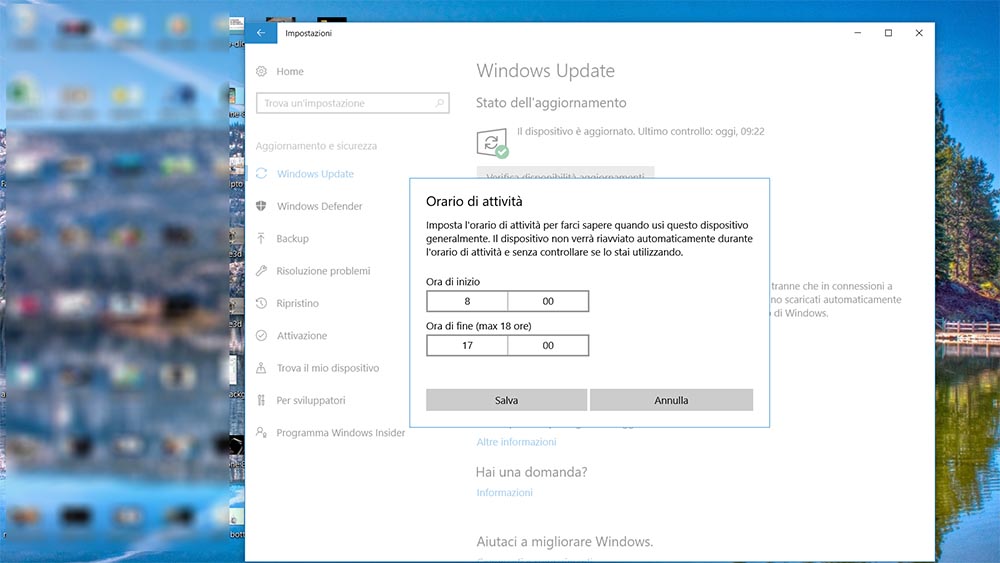Click the Ora di inizio label
Viewport: 1000px width, 563px height.
point(453,281)
